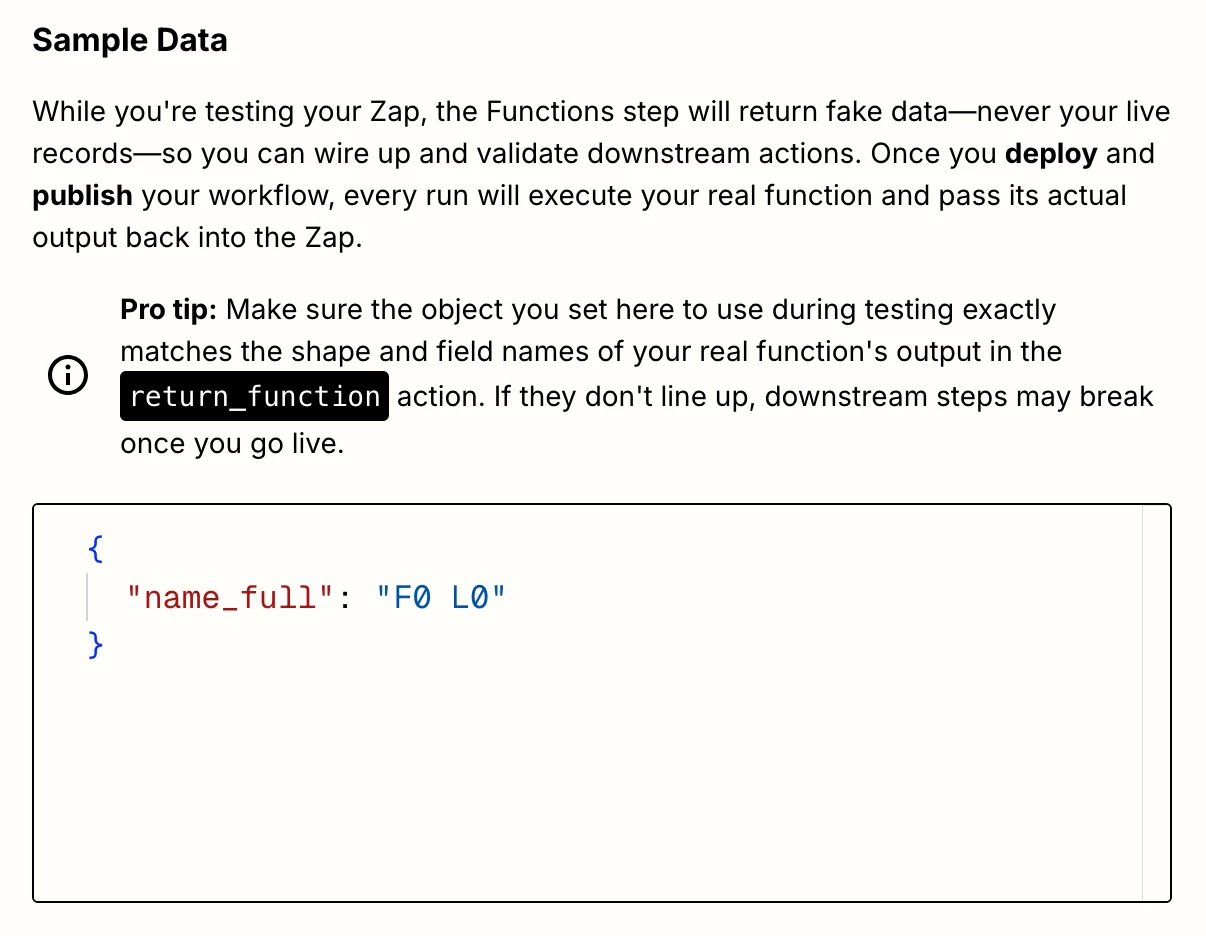The image size is (1206, 936).
Task: Click the words "once you go live."
Action: click(232, 443)
